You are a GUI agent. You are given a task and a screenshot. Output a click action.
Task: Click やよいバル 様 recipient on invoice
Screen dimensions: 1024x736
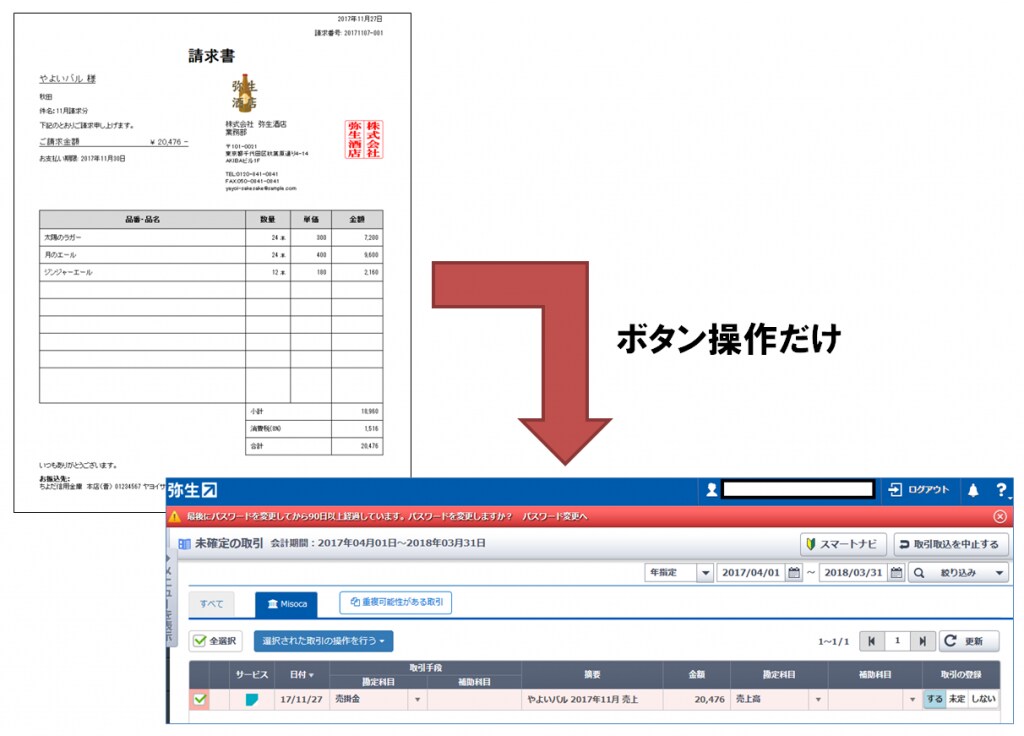[67, 79]
